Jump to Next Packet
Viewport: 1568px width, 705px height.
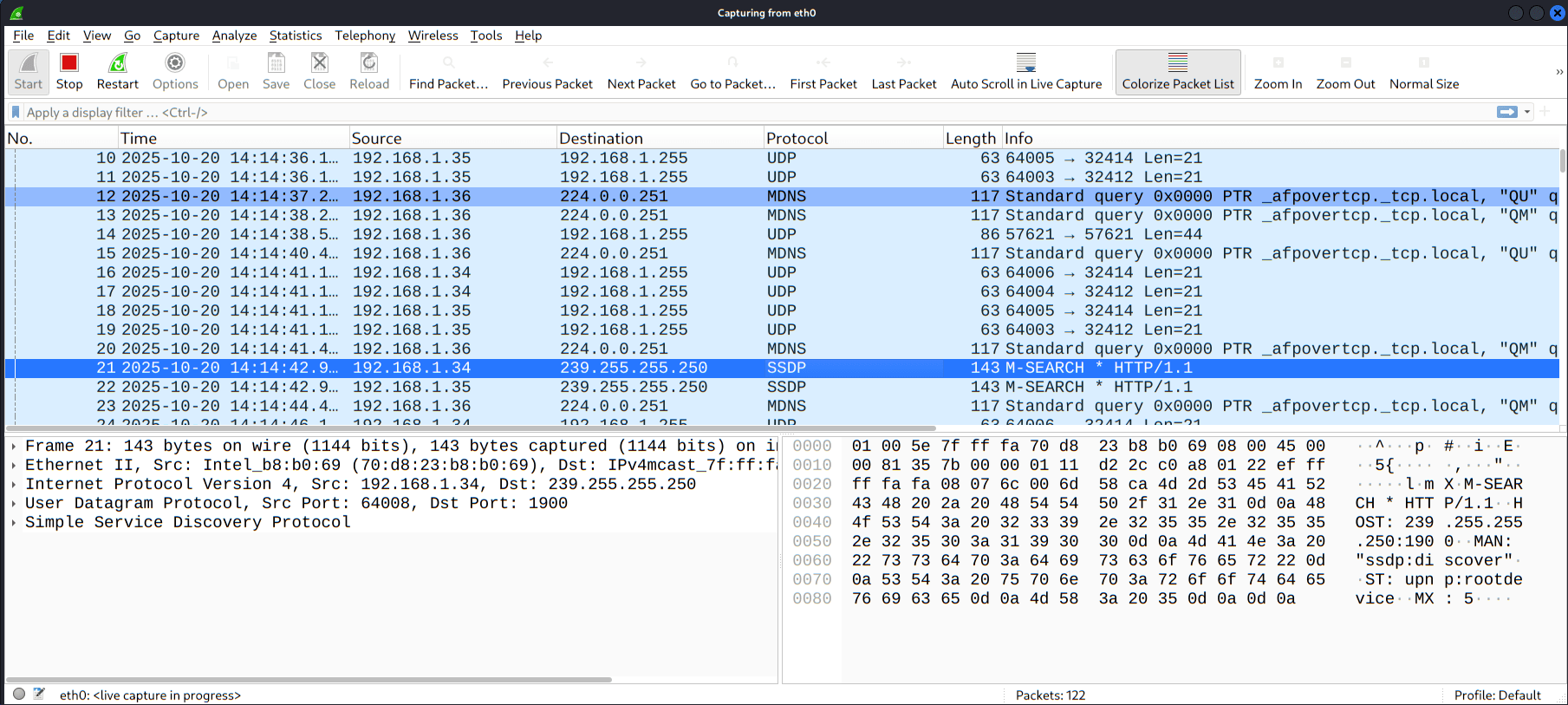point(641,71)
